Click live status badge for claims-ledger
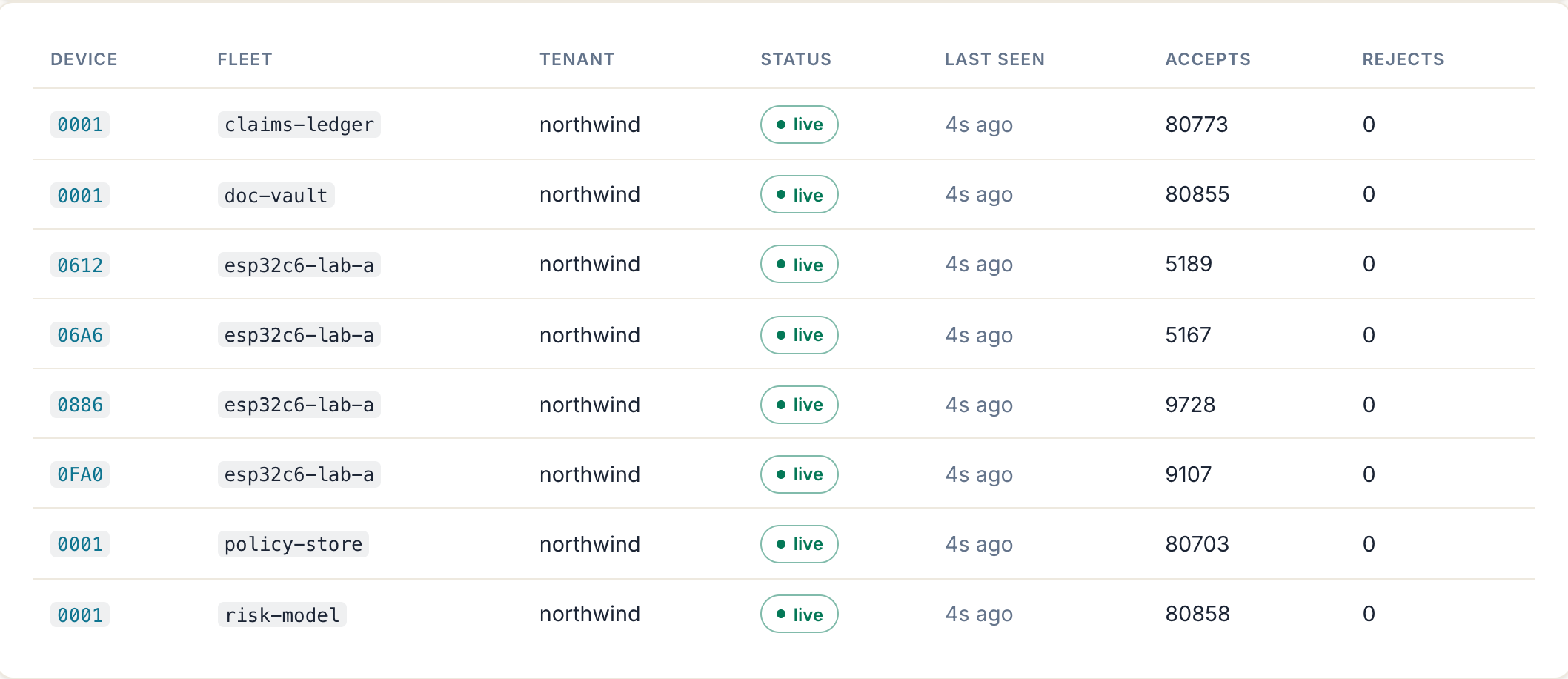 (799, 125)
